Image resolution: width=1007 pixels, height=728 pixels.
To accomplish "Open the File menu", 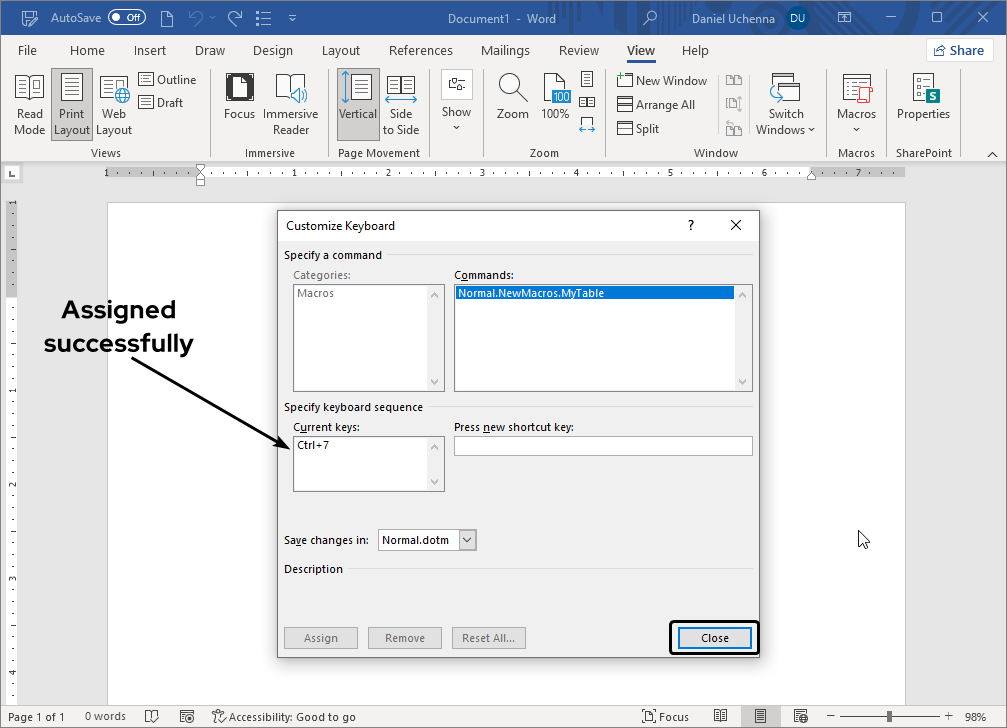I will 27,51.
